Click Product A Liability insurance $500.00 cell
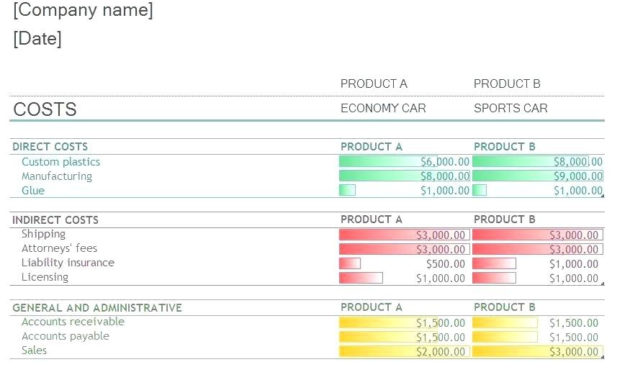The height and width of the screenshot is (380, 630). 405,264
